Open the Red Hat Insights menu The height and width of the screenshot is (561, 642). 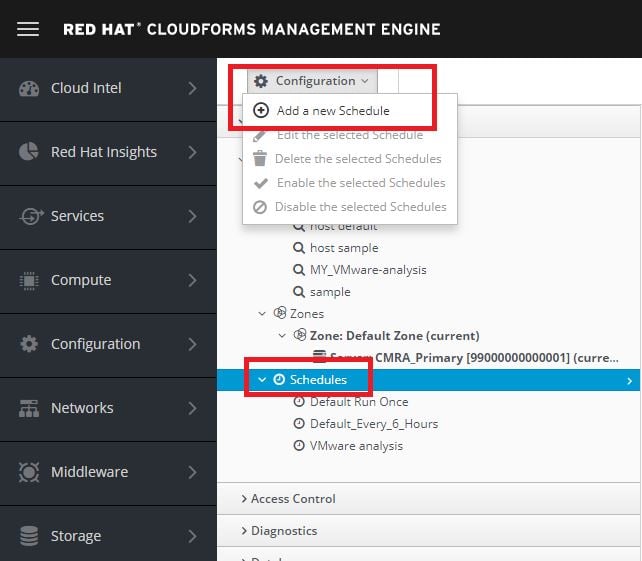click(108, 153)
